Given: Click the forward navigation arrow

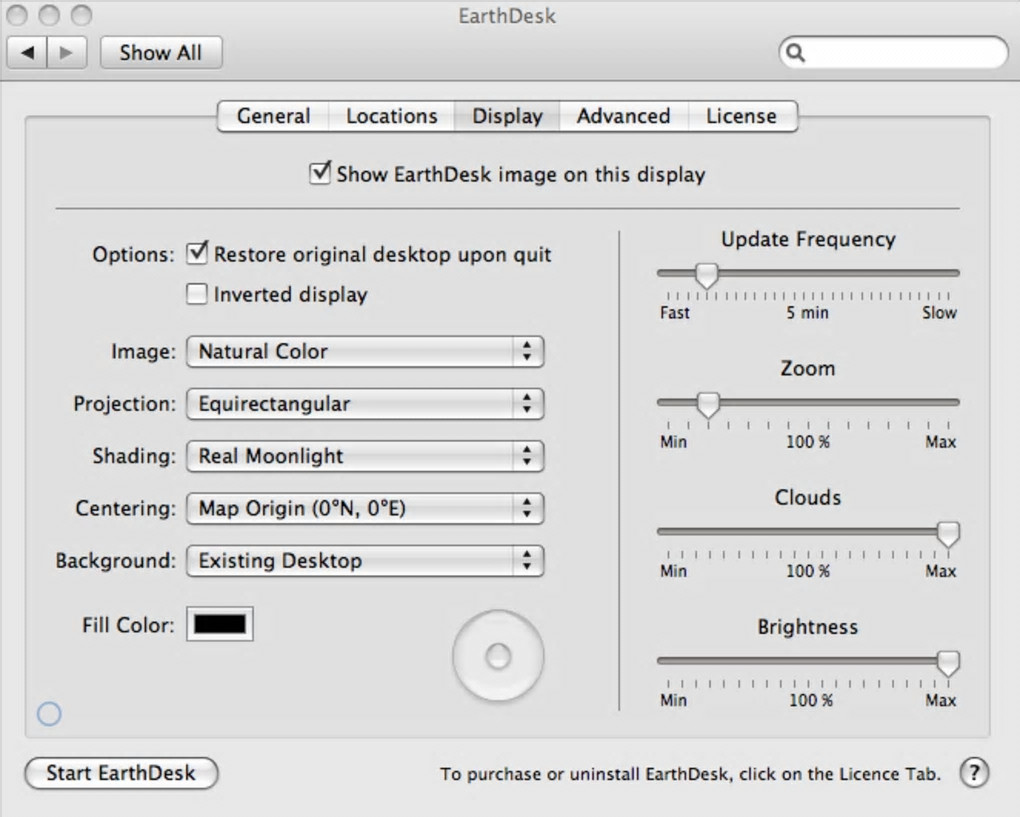Looking at the screenshot, I should pyautogui.click(x=66, y=53).
